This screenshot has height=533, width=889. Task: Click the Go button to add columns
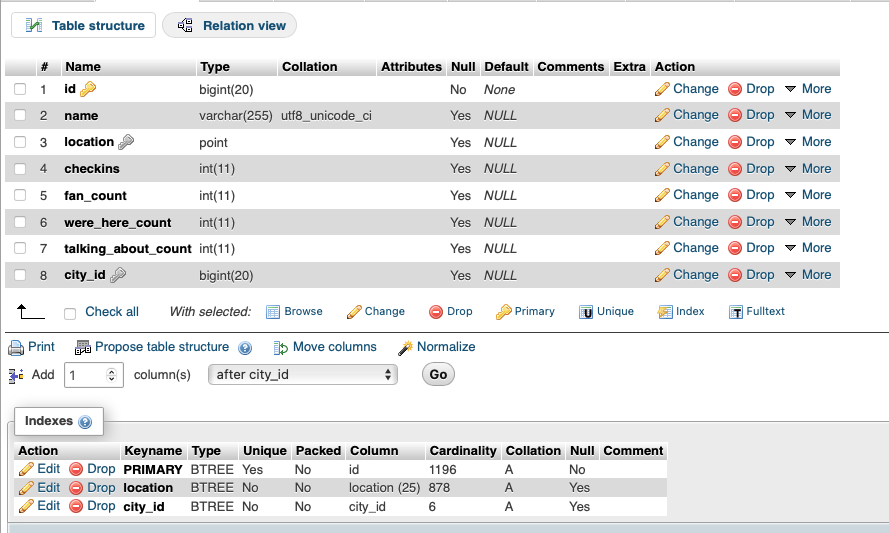(438, 375)
